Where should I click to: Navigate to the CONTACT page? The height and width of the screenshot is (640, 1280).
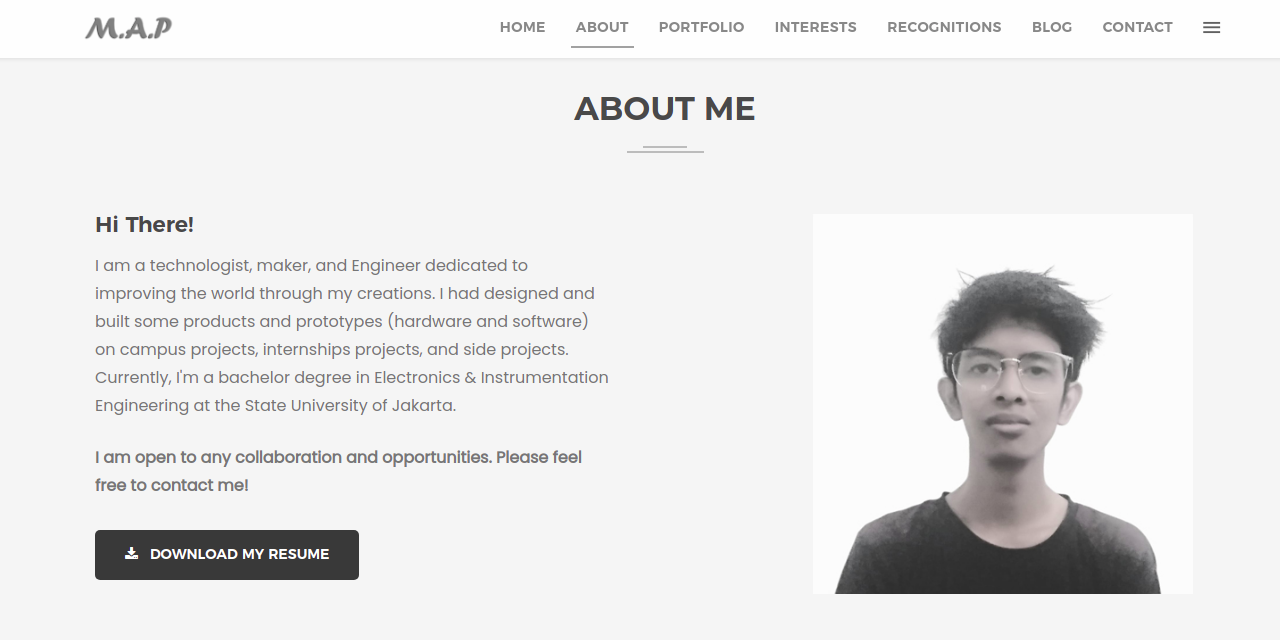pos(1137,27)
